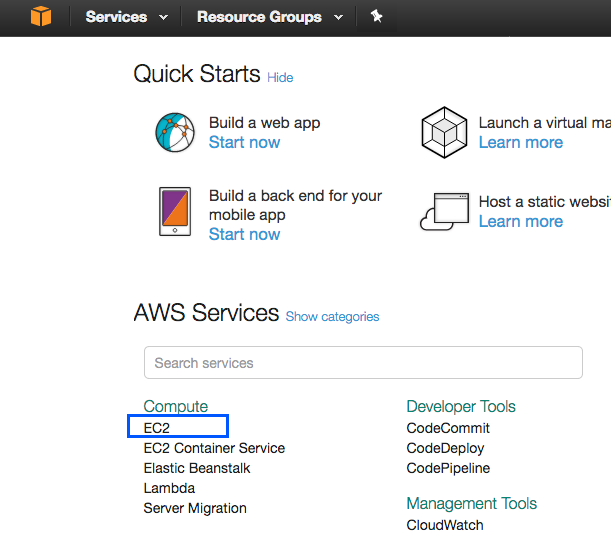Open EC2 Container Service
This screenshot has width=611, height=534.
click(214, 448)
